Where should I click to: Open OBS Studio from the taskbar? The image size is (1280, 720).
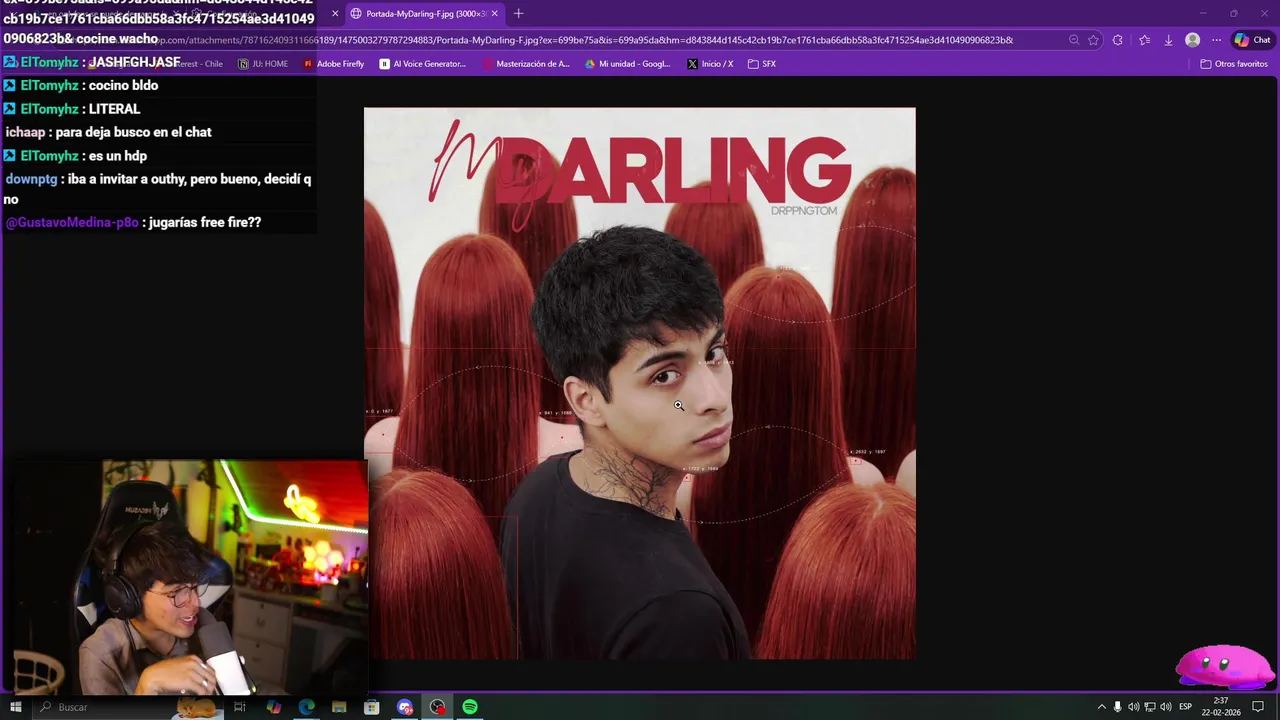coord(437,707)
